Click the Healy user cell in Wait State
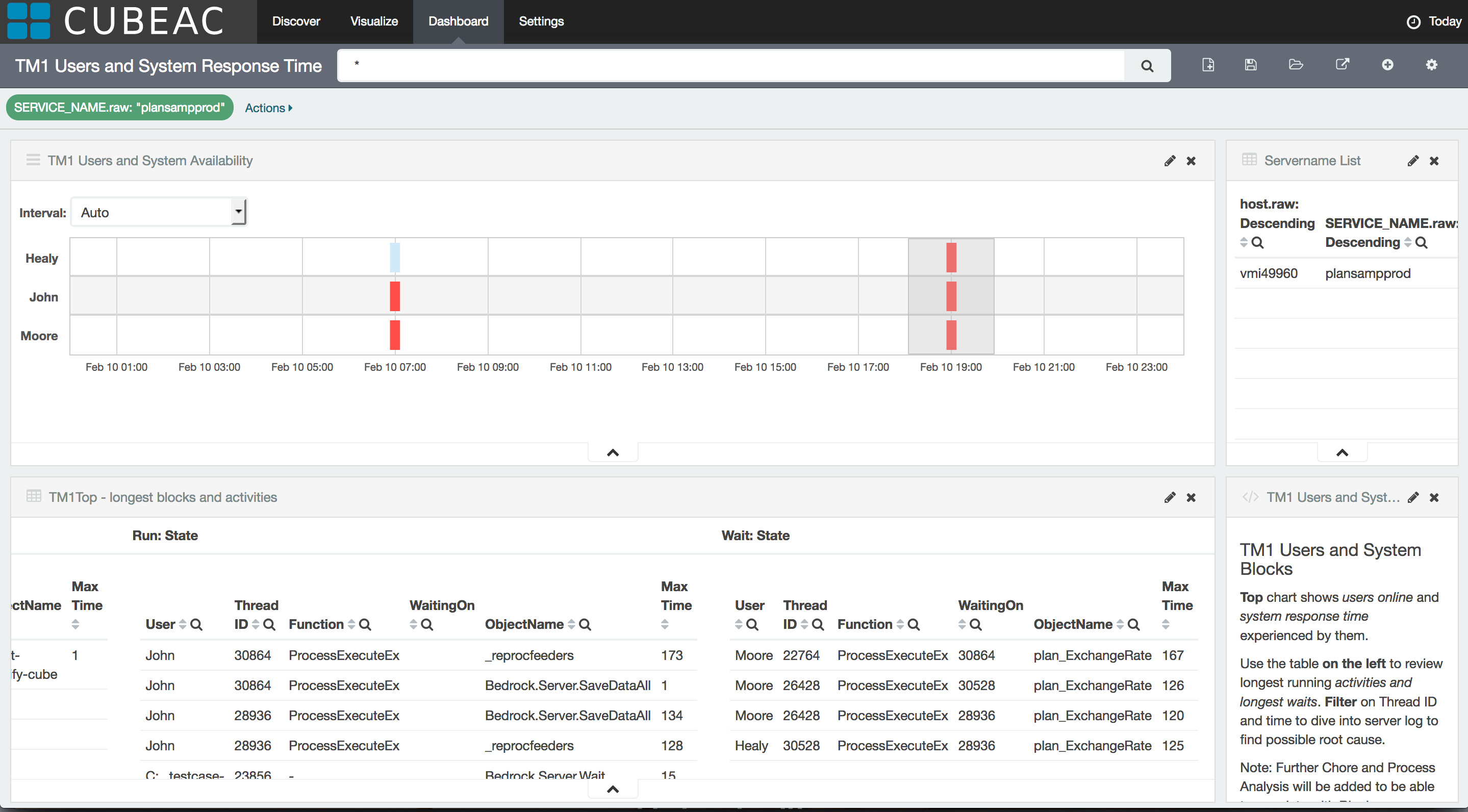This screenshot has height=812, width=1468. click(751, 746)
